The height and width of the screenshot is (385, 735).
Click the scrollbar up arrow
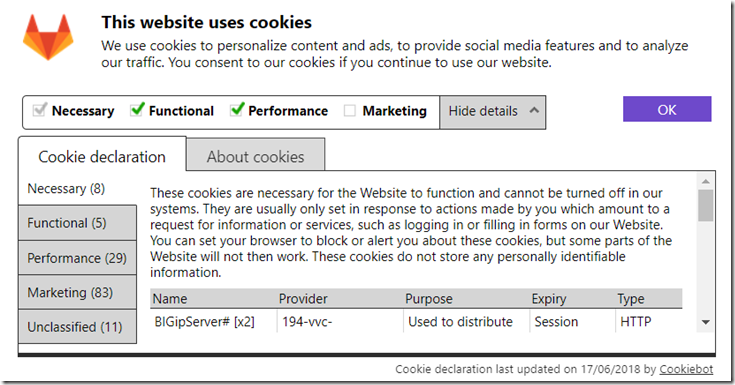(x=705, y=181)
